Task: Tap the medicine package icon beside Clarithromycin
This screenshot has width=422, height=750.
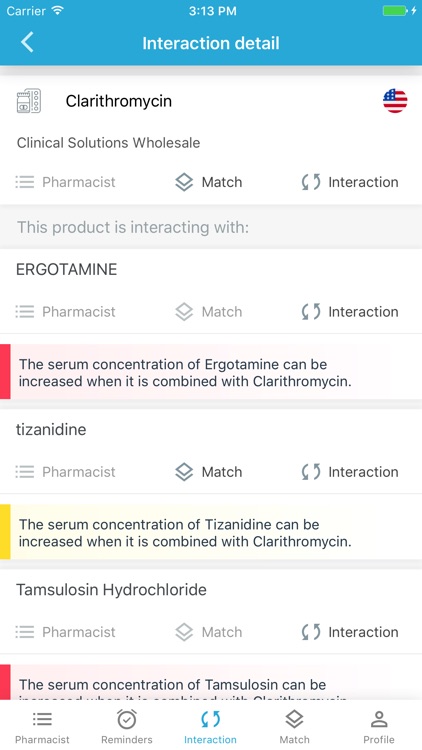Action: pyautogui.click(x=29, y=101)
